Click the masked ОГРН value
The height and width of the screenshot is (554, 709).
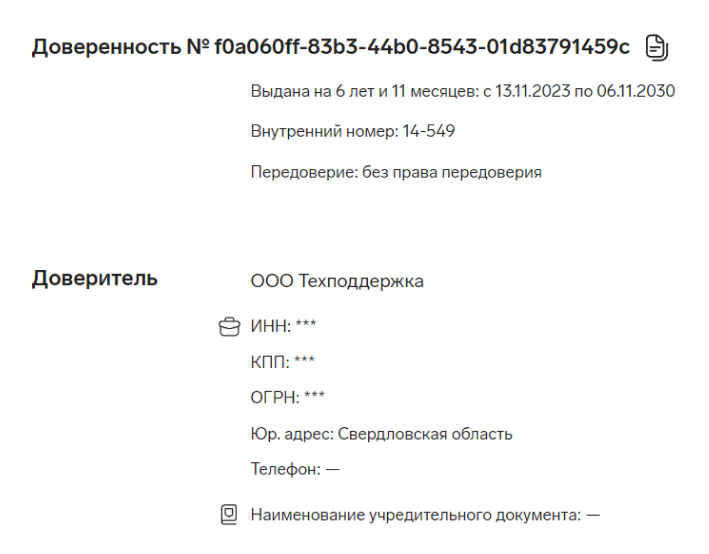(x=314, y=396)
